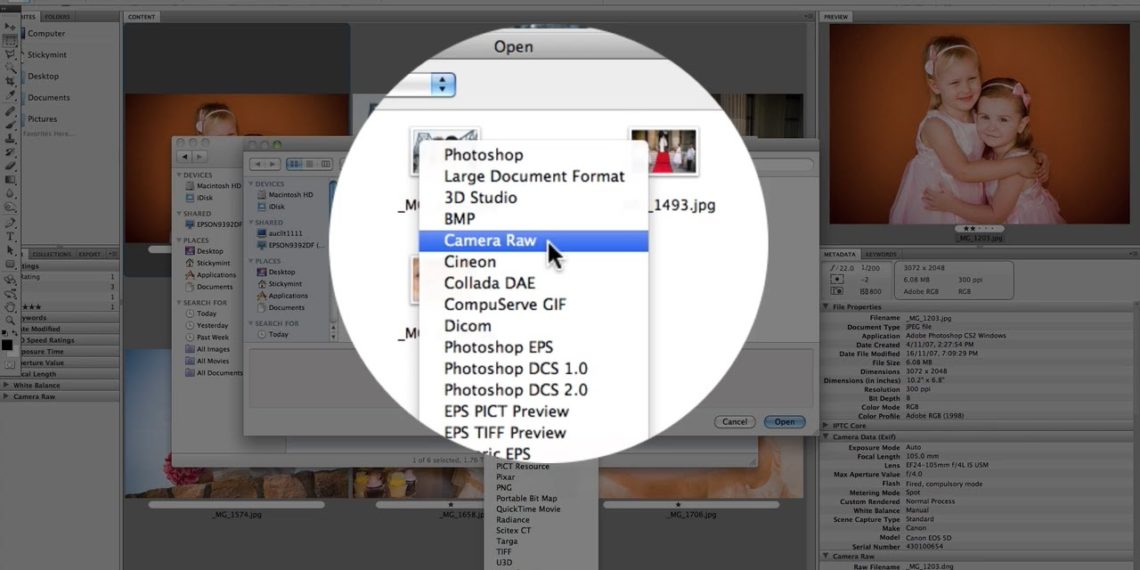Collapse the File Properties metadata section

point(826,307)
